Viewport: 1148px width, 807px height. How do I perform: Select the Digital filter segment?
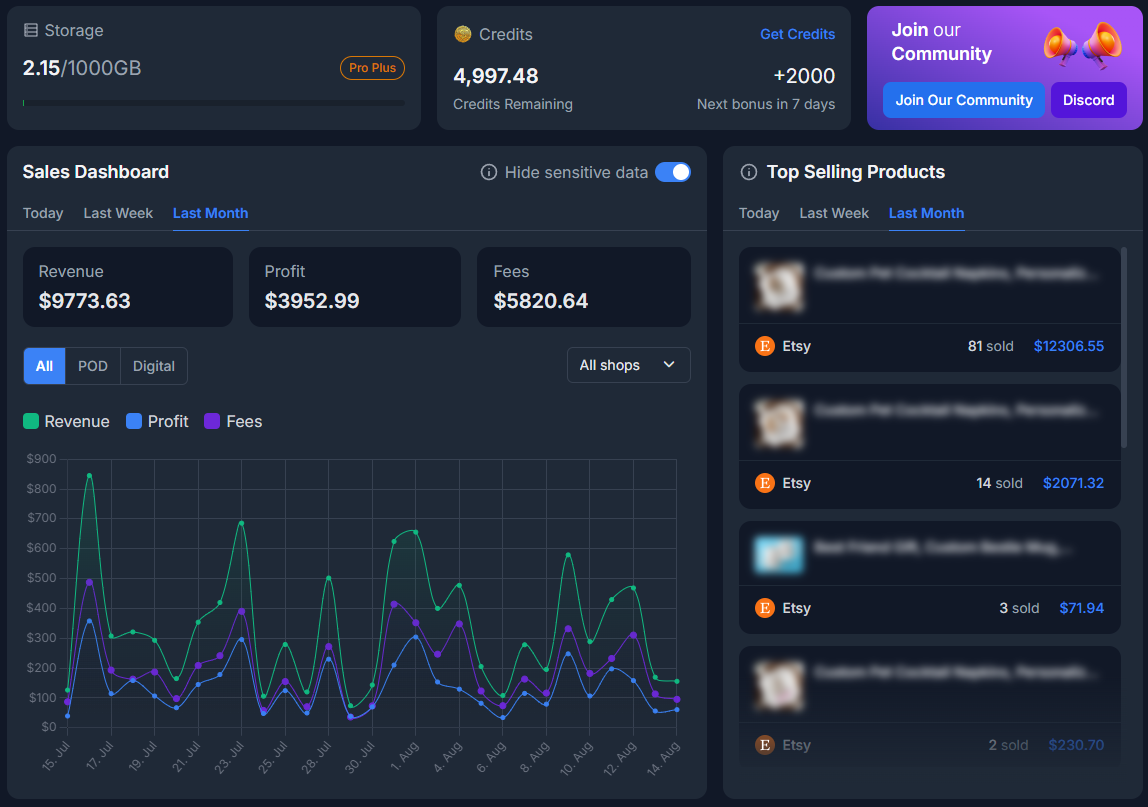click(154, 366)
